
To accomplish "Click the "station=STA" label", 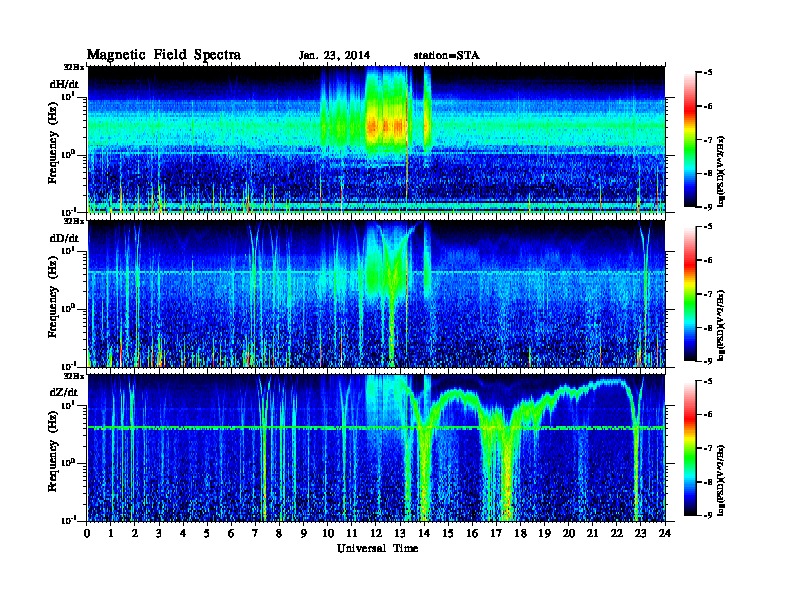I will 446,55.
